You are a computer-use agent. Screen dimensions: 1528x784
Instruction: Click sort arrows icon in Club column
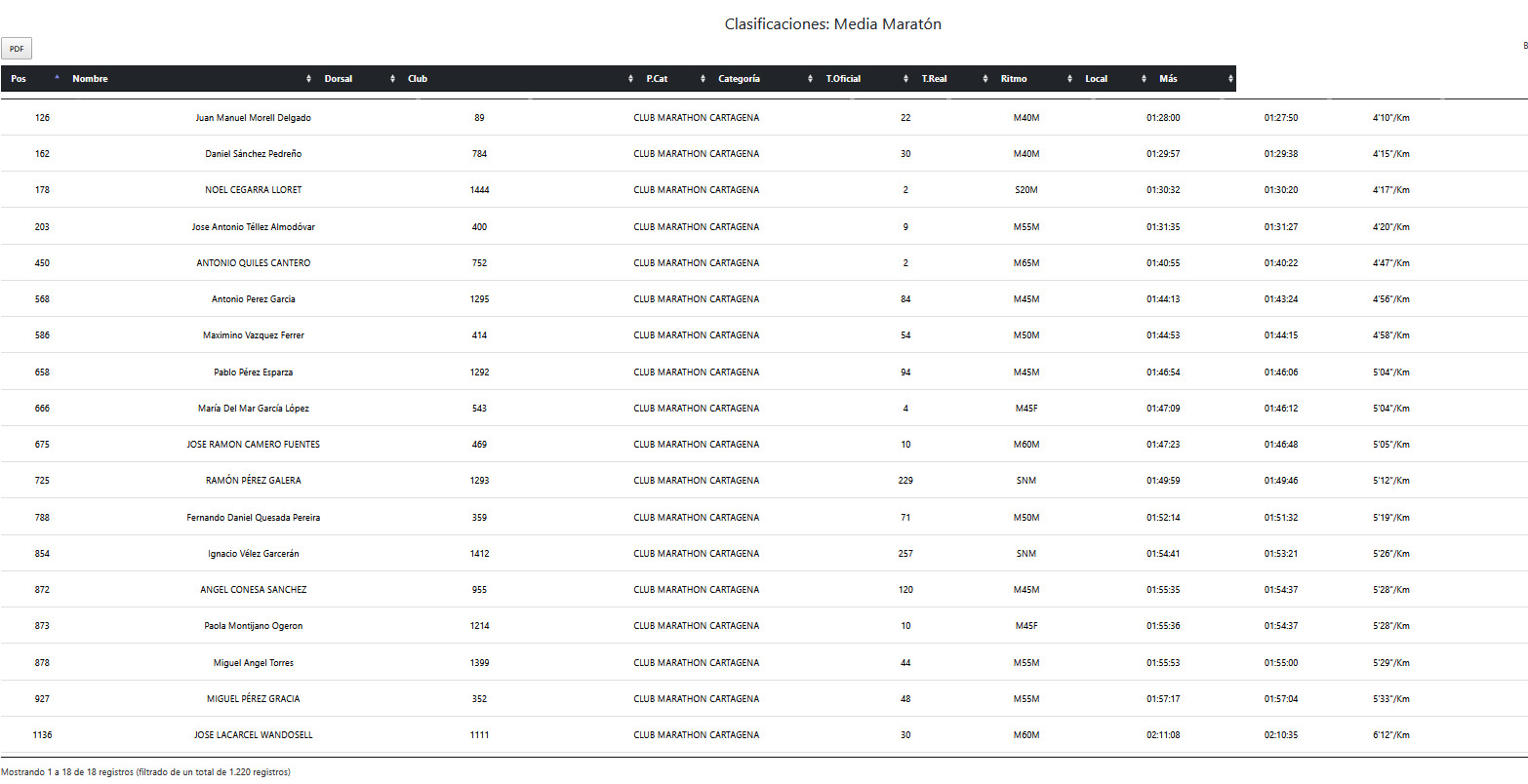point(631,79)
